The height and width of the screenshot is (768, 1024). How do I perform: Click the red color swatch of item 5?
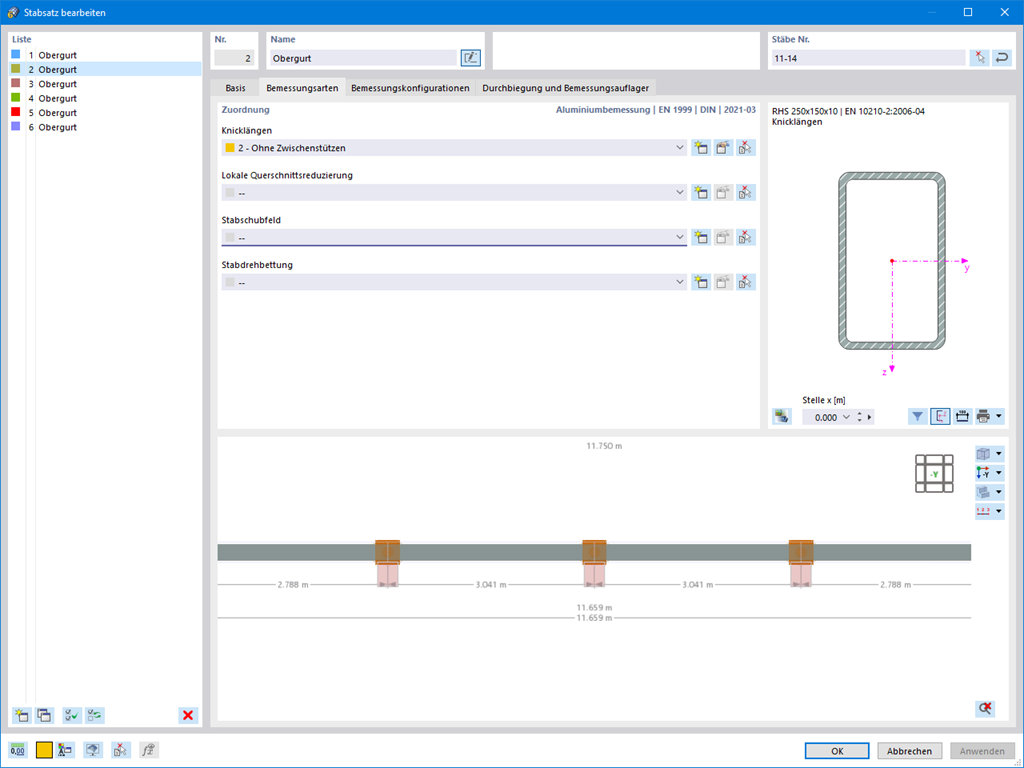click(x=16, y=112)
